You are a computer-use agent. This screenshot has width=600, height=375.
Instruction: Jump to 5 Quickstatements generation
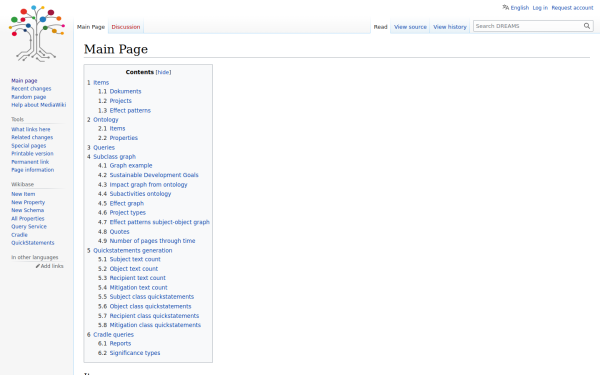coord(133,251)
